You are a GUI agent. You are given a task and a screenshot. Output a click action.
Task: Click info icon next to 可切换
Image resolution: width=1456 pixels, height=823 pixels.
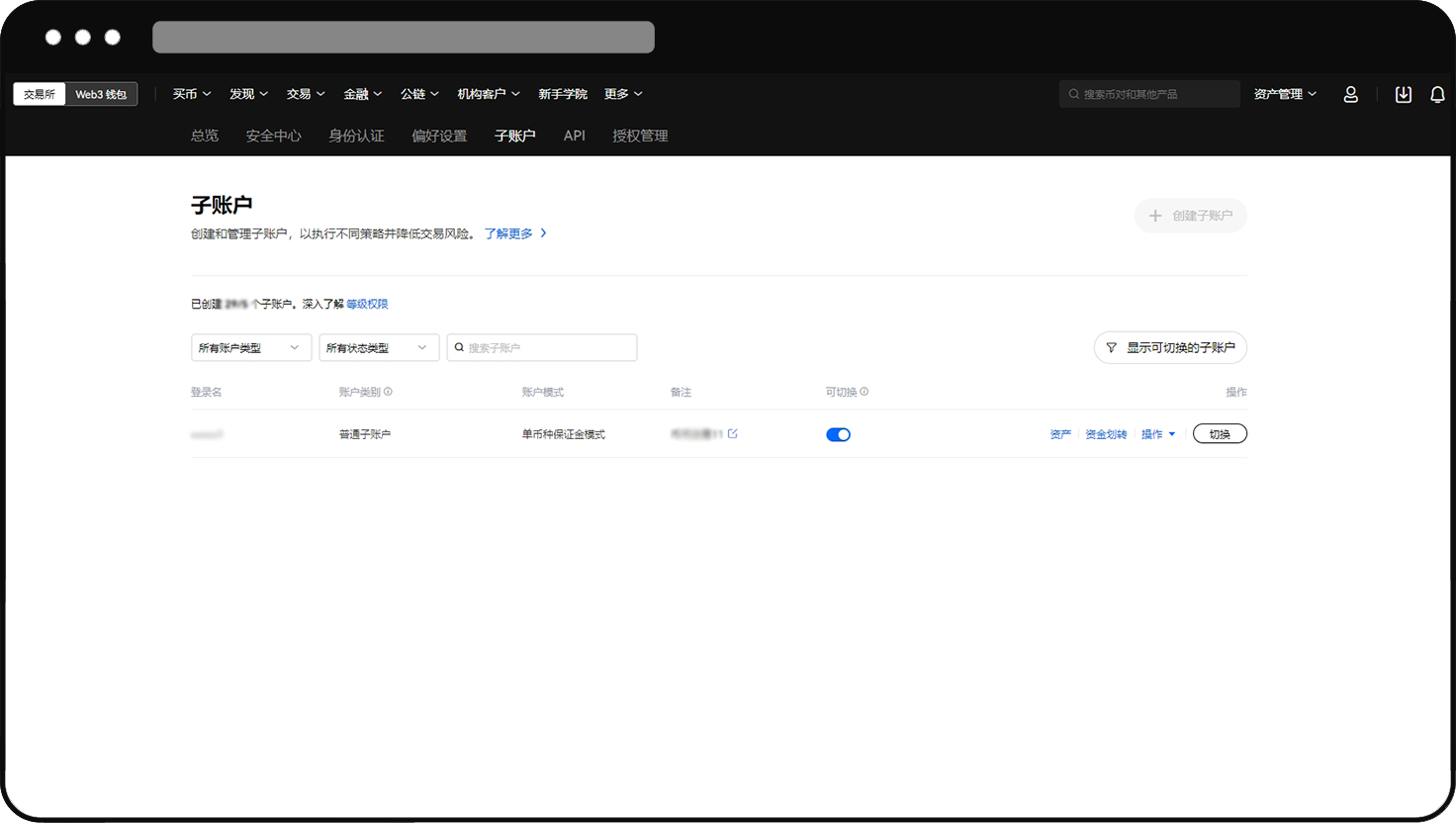[864, 392]
